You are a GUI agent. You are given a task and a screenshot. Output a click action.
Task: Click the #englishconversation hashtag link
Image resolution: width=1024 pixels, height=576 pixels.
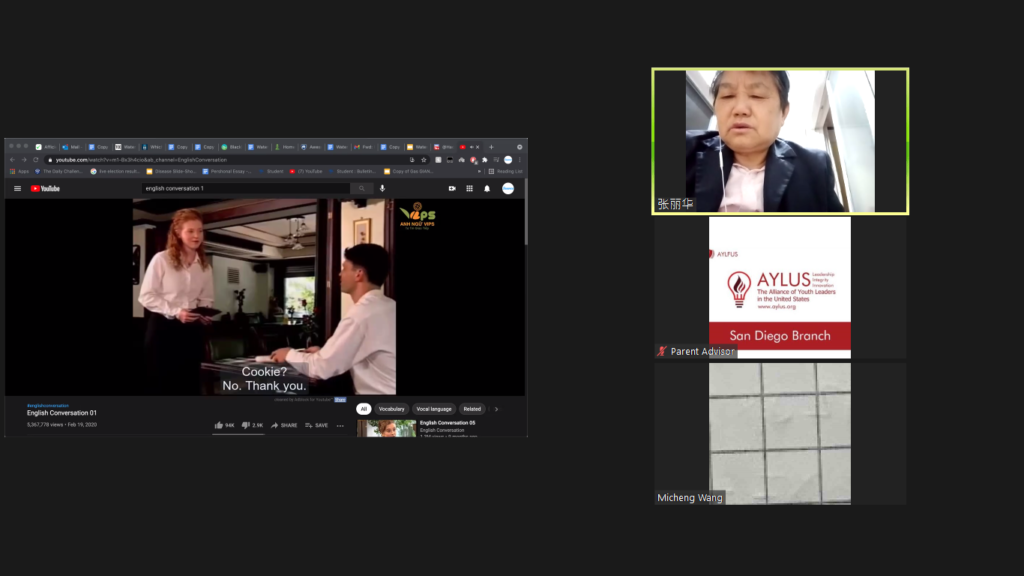(48, 406)
